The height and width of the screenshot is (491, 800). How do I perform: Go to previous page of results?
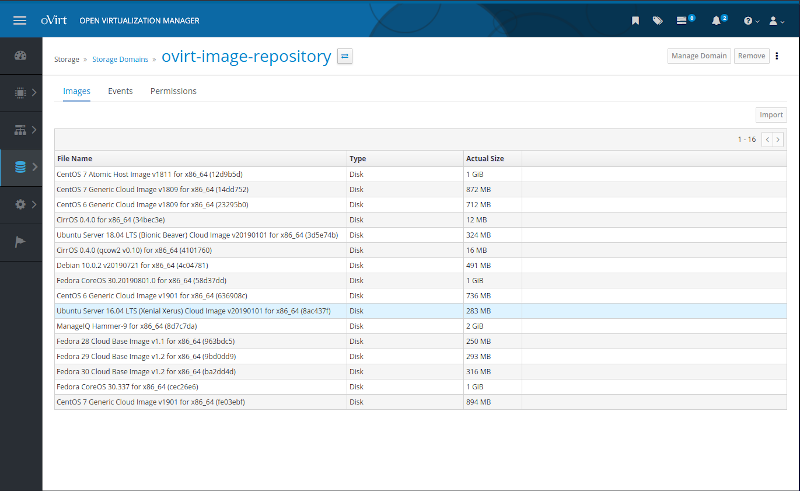coord(767,139)
